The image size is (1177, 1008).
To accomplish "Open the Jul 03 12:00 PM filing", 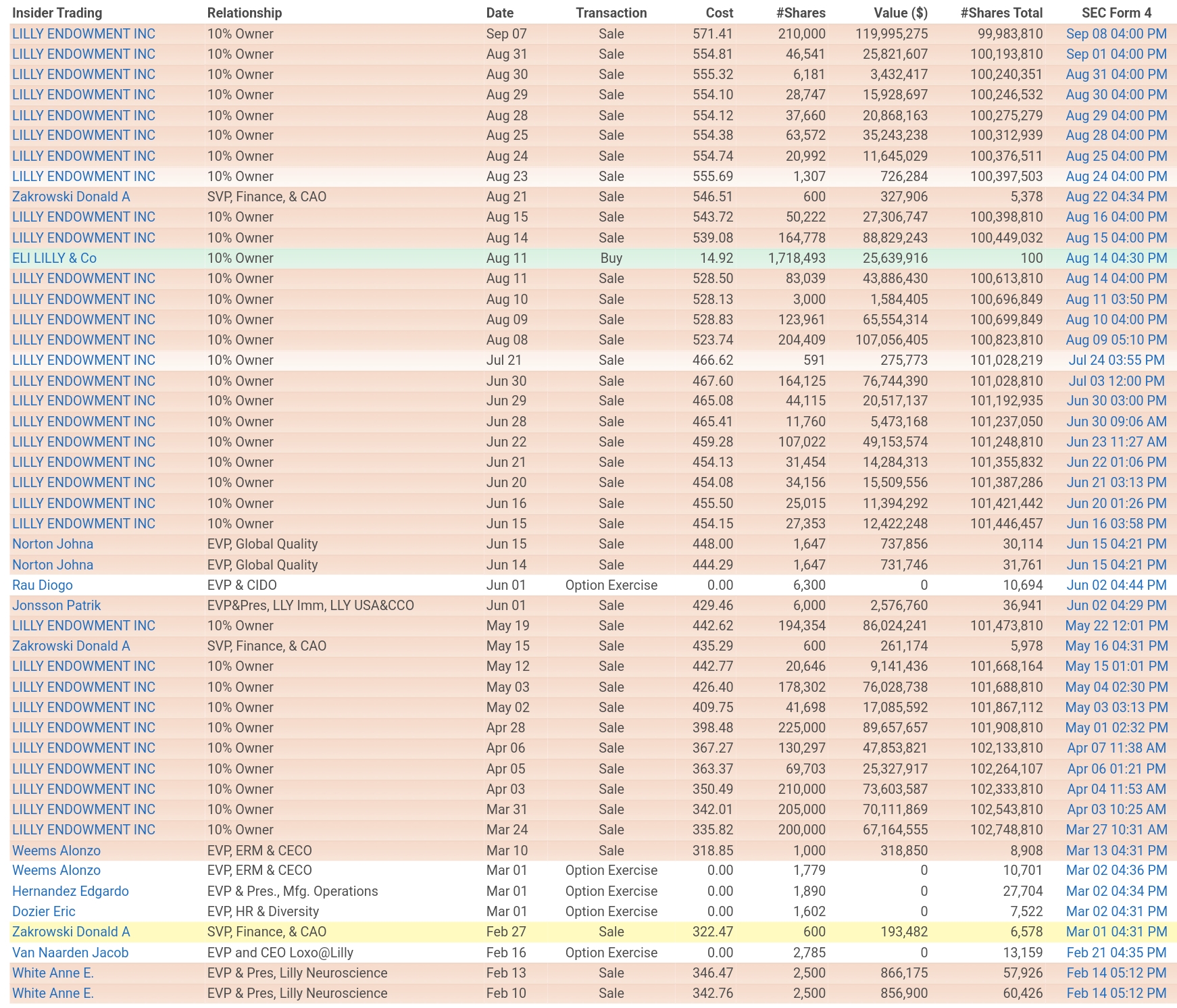I will pyautogui.click(x=1116, y=381).
